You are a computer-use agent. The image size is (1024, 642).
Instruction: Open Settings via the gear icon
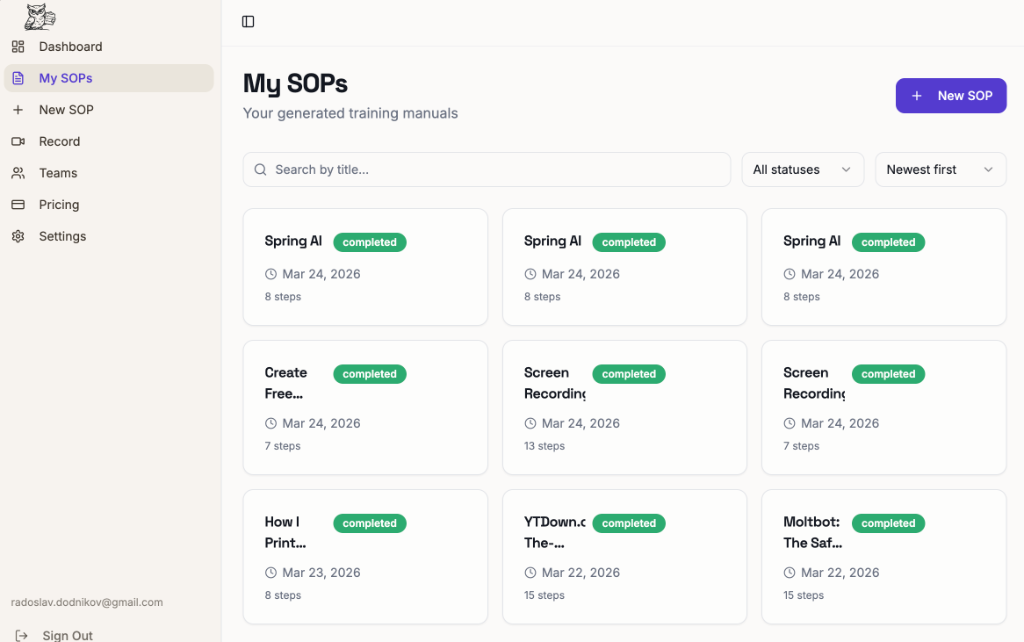[18, 236]
